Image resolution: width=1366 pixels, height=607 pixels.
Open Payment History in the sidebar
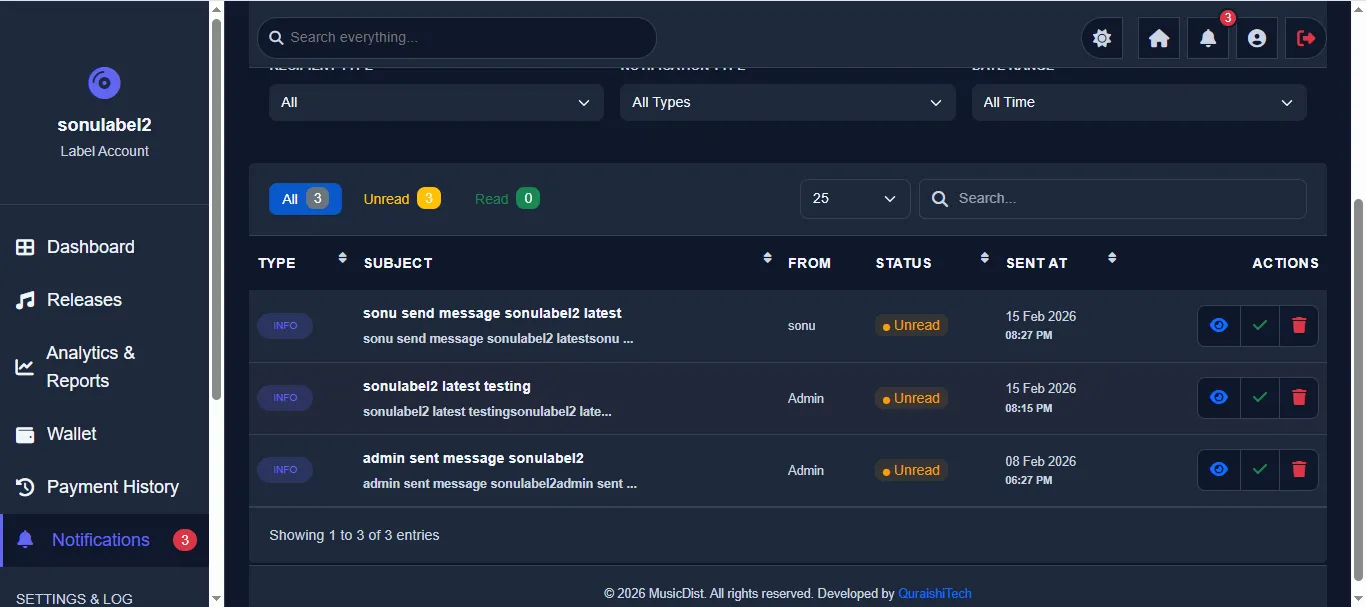104,487
